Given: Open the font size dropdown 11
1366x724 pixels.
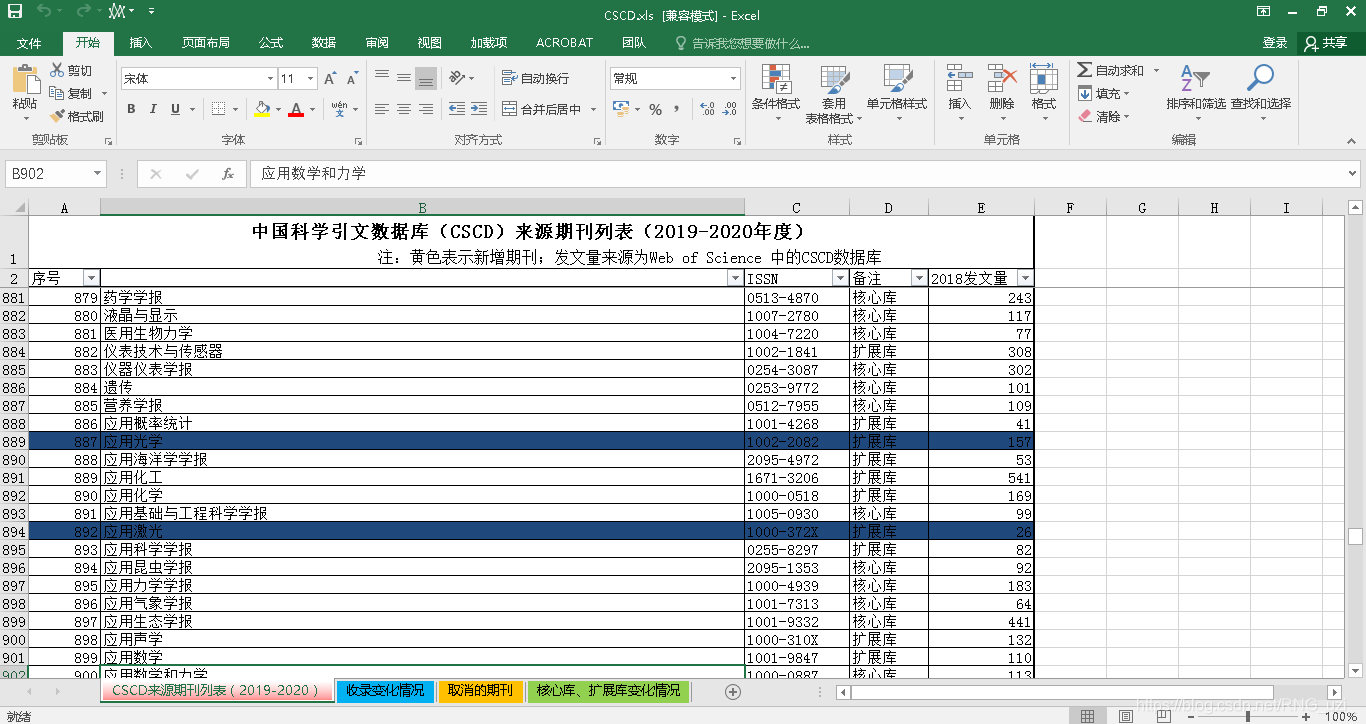Looking at the screenshot, I should tap(311, 79).
